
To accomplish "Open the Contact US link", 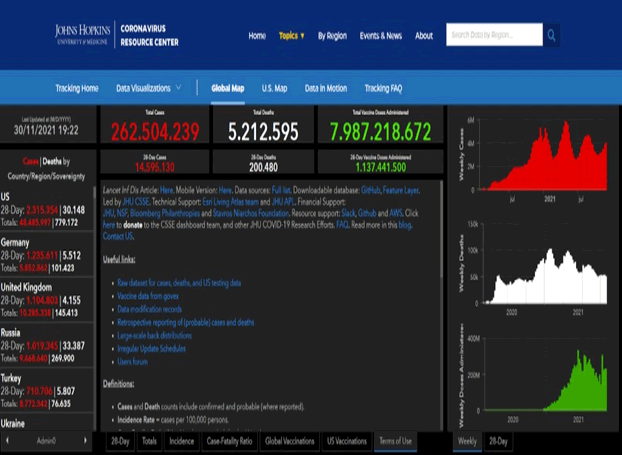I will [118, 236].
